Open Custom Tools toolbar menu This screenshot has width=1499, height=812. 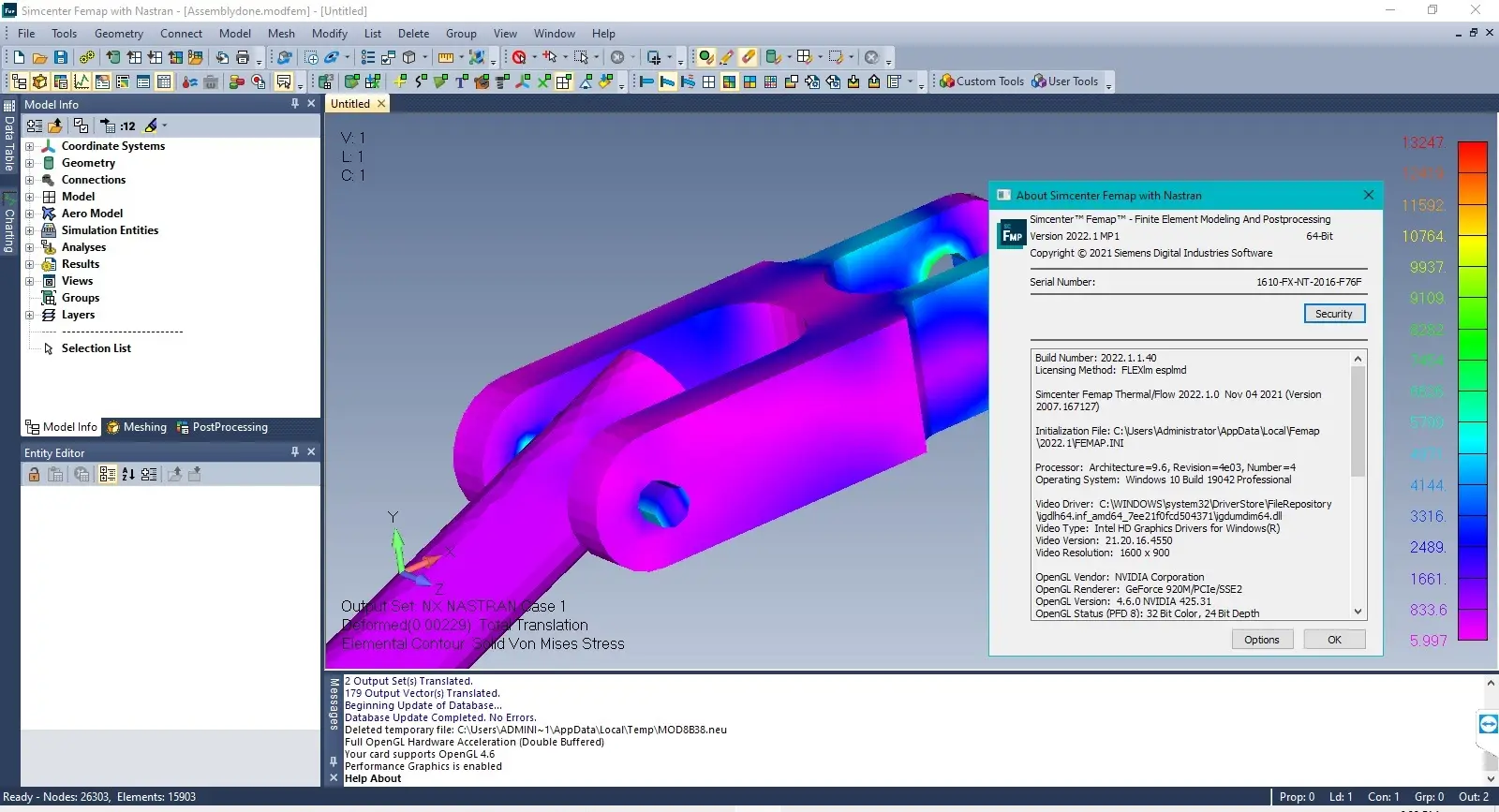(x=981, y=81)
